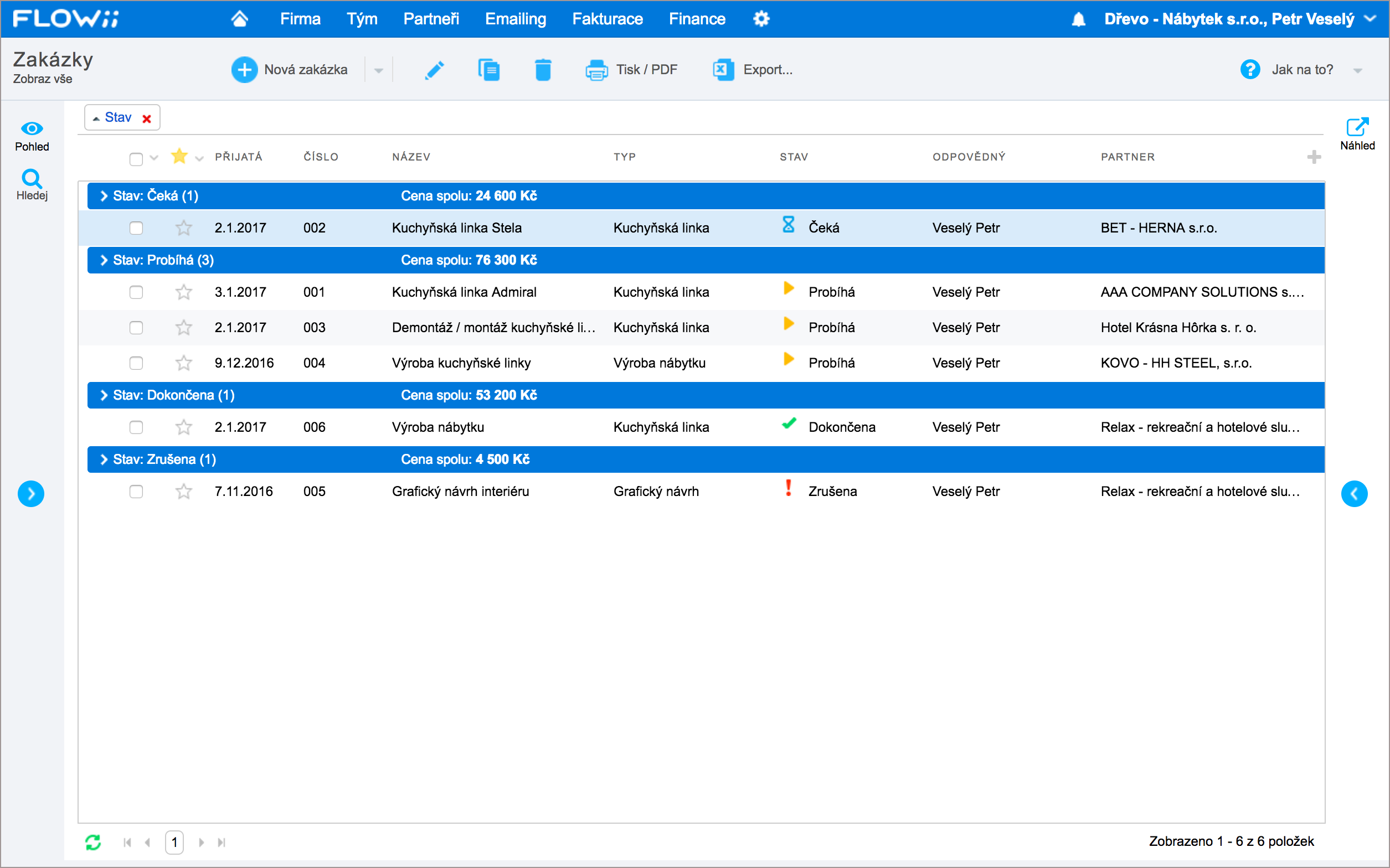This screenshot has height=868, width=1390.
Task: Open the Tým menu
Action: pyautogui.click(x=362, y=19)
